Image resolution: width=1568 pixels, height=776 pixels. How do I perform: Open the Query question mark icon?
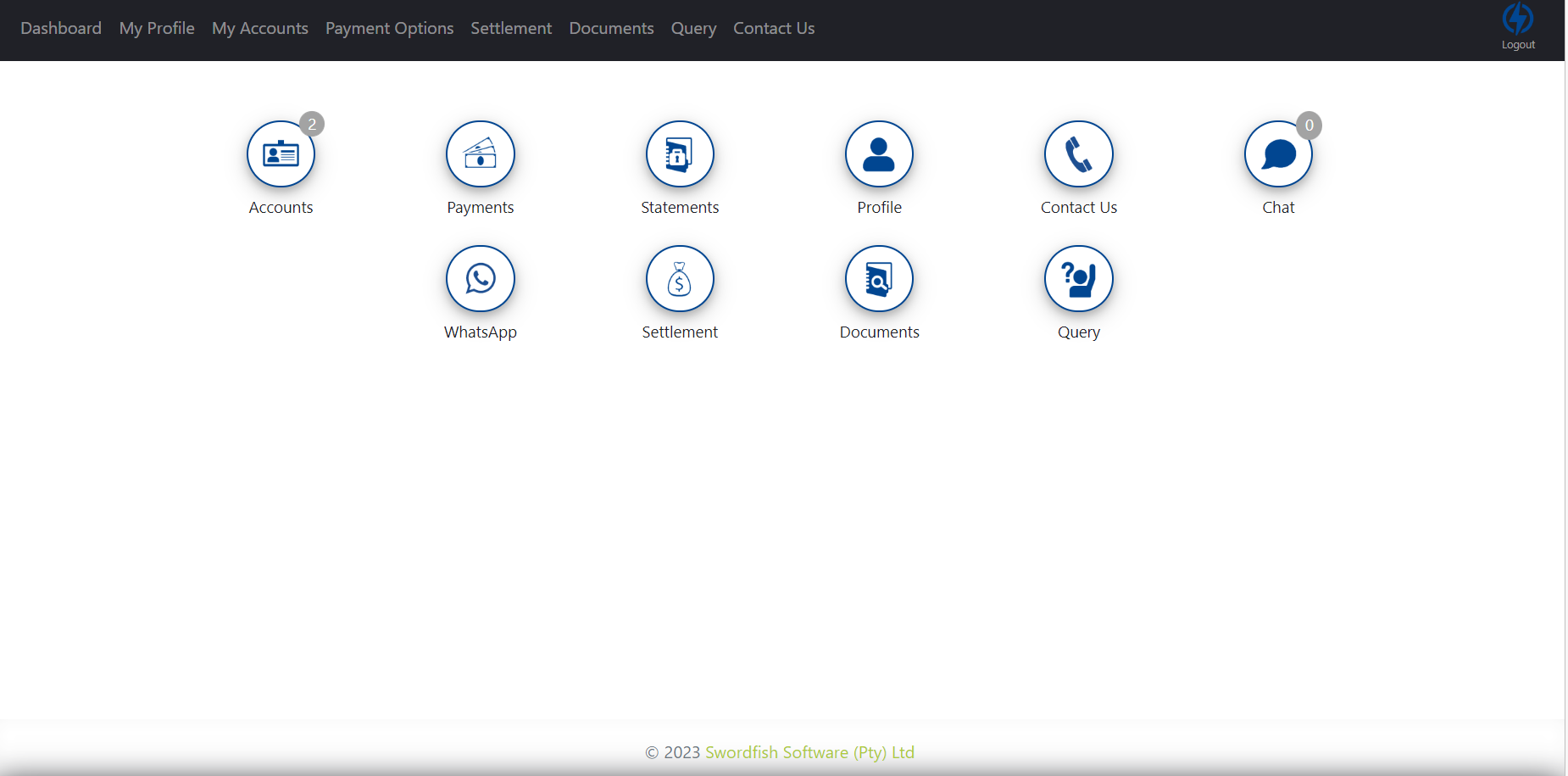[x=1078, y=279]
